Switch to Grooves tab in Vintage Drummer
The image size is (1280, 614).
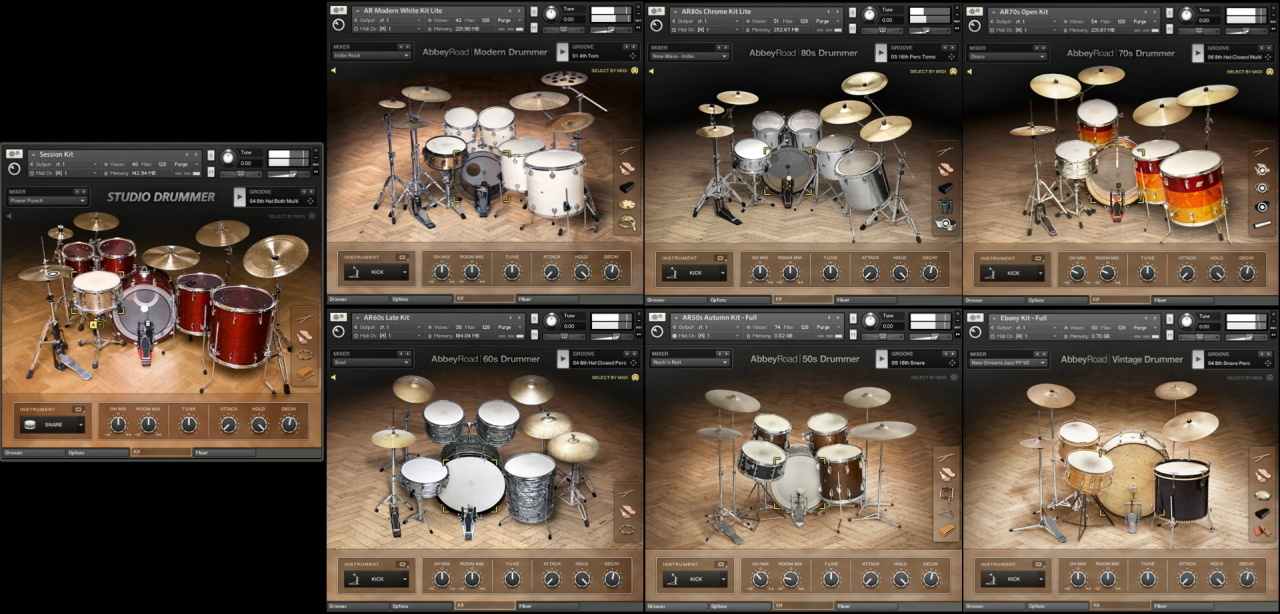pos(995,605)
